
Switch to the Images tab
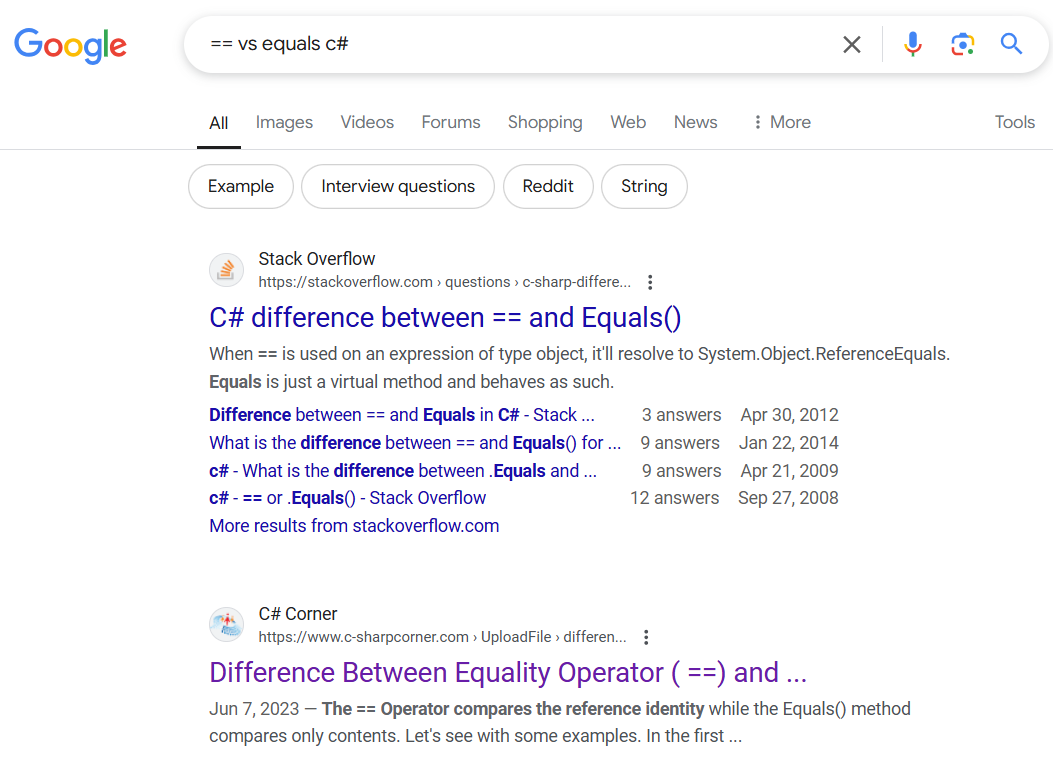click(x=284, y=122)
